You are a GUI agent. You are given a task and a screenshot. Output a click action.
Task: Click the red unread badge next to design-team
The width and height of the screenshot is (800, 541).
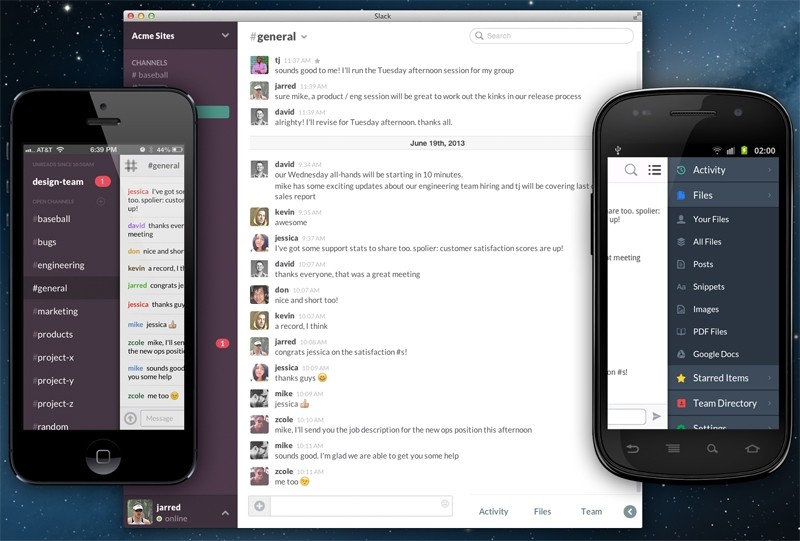[x=103, y=181]
